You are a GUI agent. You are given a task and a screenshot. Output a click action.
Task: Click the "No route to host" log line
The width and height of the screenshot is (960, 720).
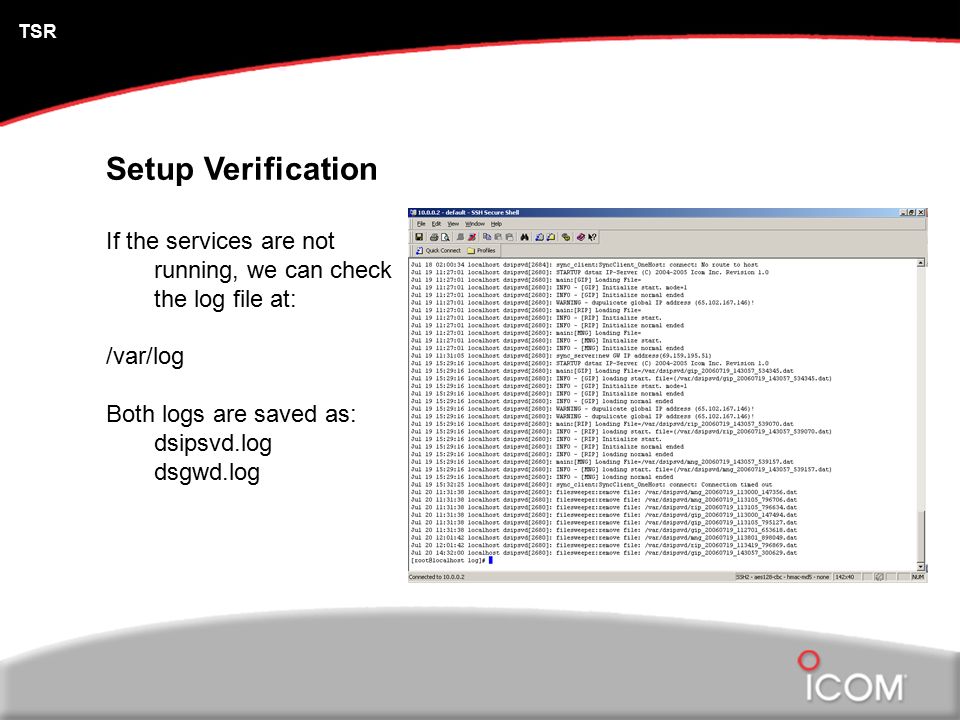coord(584,264)
